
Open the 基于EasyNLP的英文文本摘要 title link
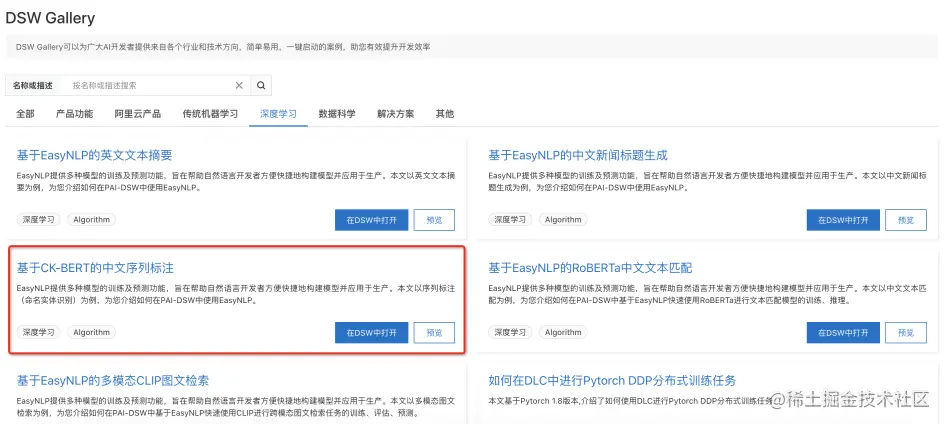coord(95,155)
